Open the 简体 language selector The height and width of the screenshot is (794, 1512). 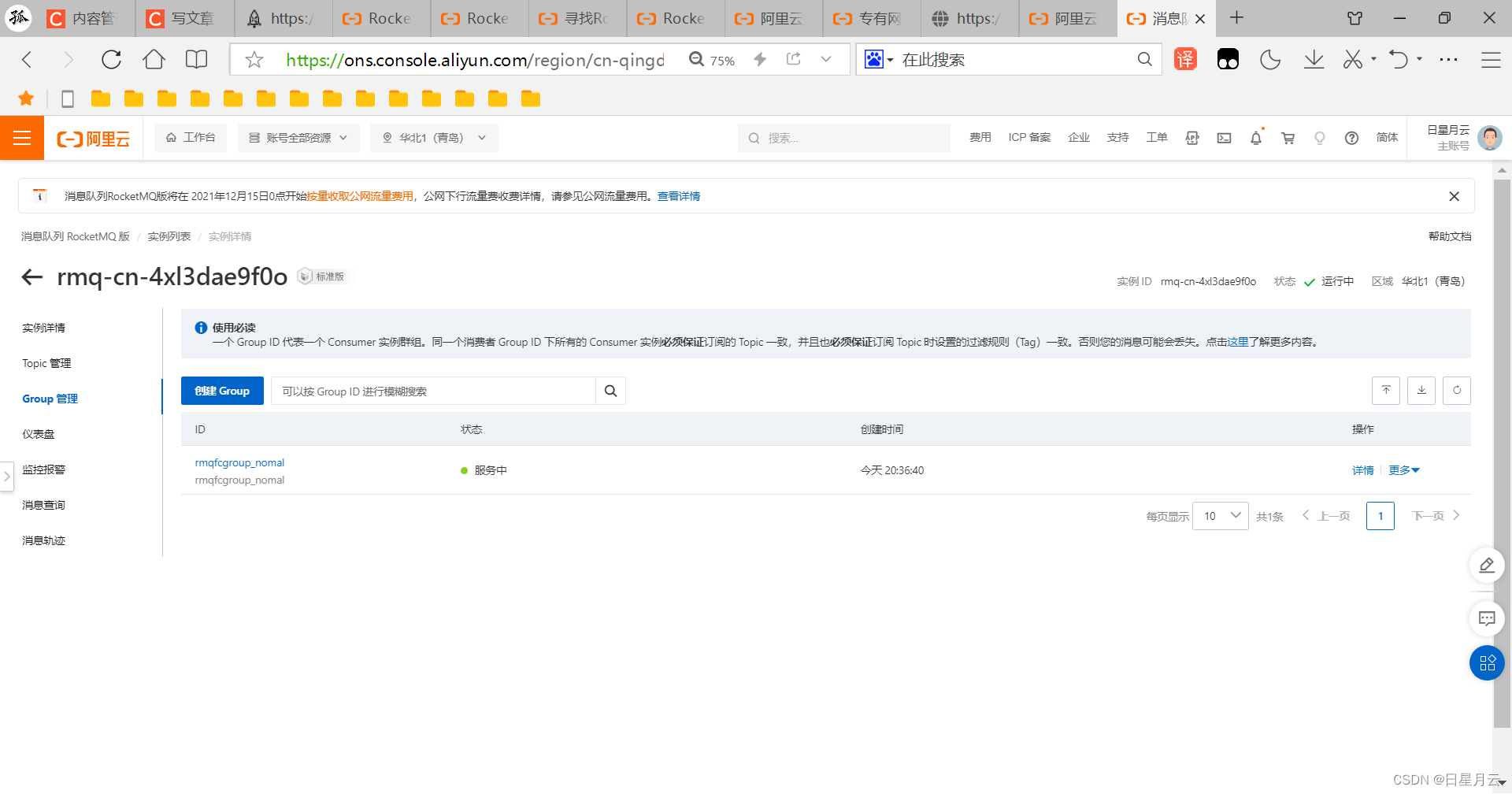click(x=1387, y=138)
